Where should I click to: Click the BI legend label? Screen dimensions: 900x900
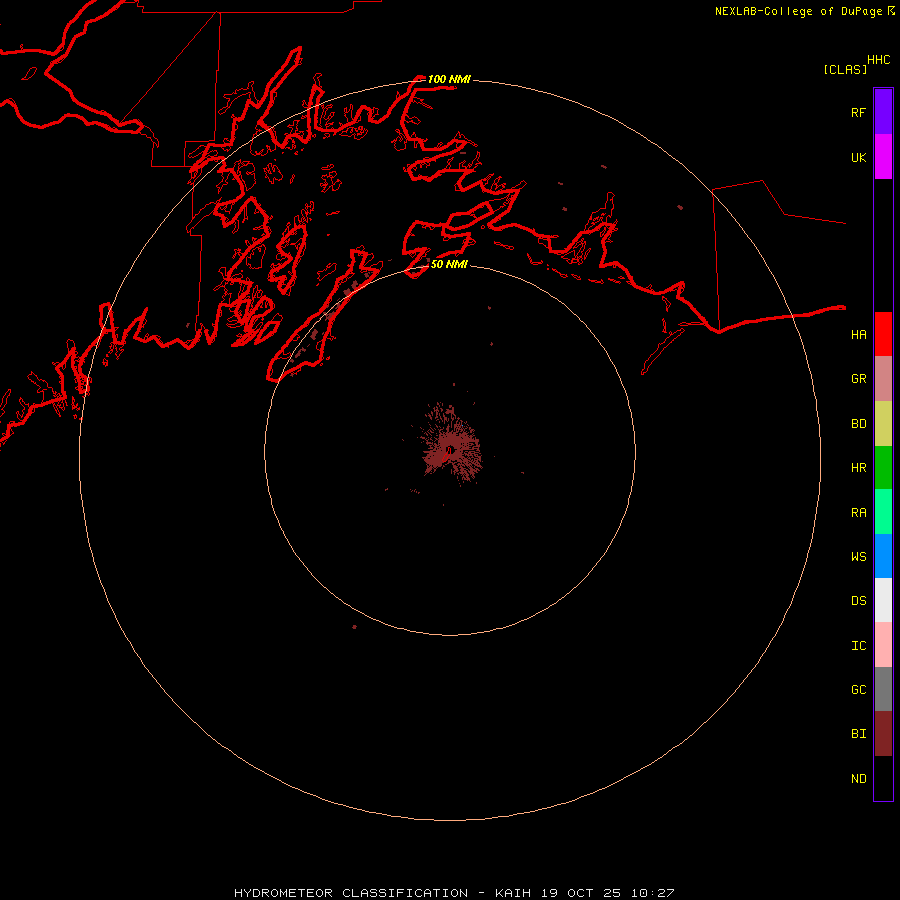(x=858, y=734)
